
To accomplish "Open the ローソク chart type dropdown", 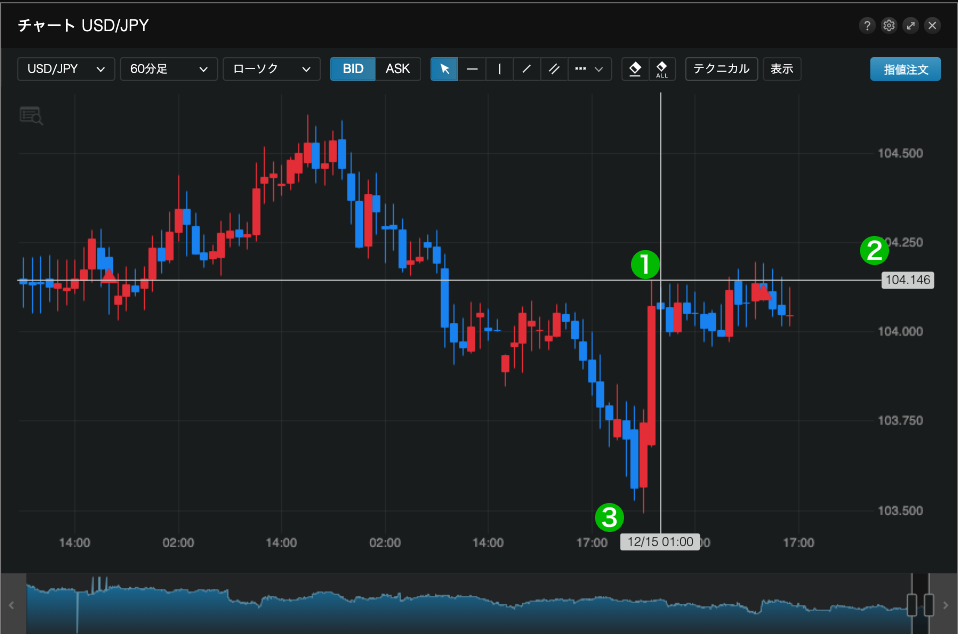I will 271,69.
